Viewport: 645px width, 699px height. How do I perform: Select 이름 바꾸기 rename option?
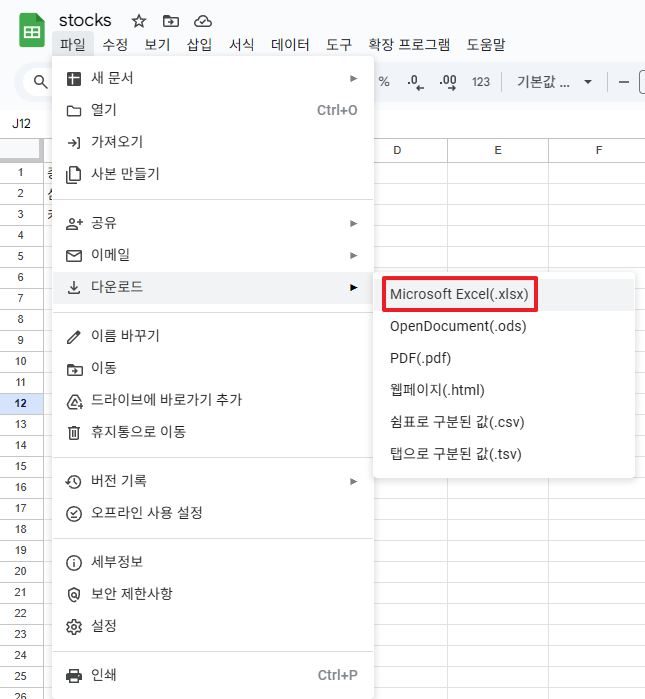(x=213, y=336)
